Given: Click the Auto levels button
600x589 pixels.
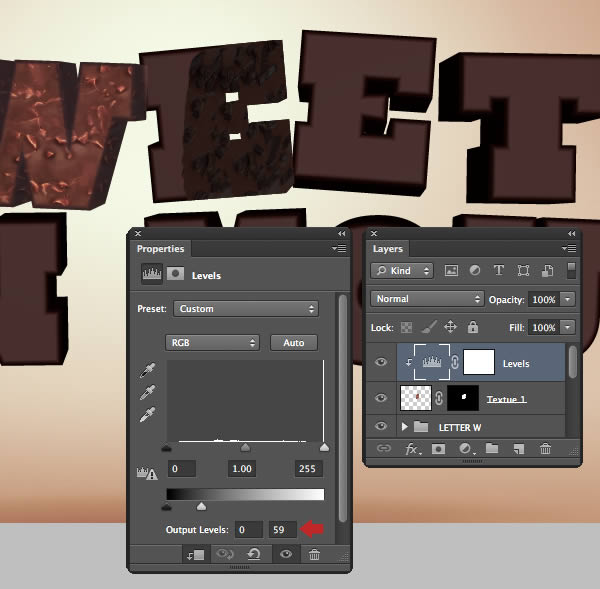Looking at the screenshot, I should [x=294, y=343].
